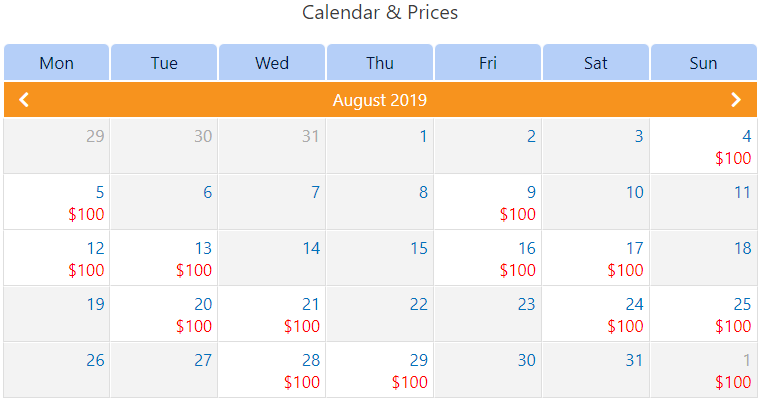The width and height of the screenshot is (762, 404).
Task: Click August 22 date cell
Action: (380, 314)
